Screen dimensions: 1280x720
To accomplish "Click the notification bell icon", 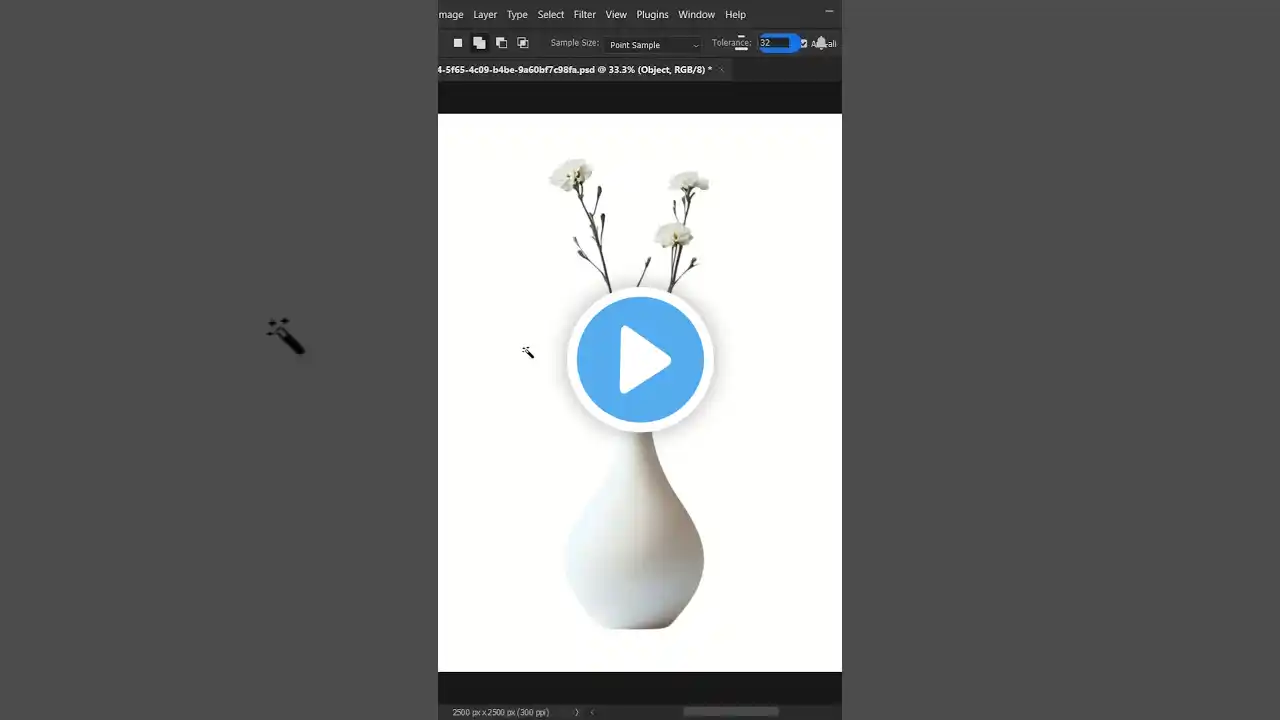I will click(821, 43).
